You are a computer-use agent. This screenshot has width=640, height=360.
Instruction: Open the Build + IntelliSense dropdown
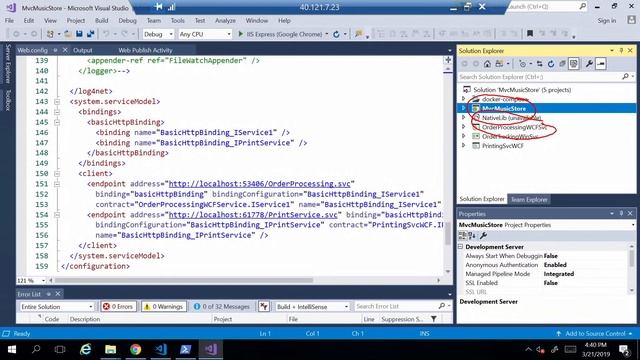[313, 306]
